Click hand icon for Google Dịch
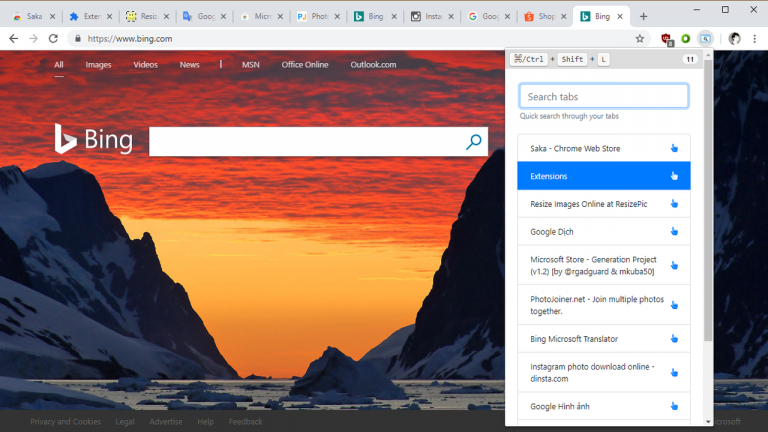768x432 pixels. [x=674, y=232]
